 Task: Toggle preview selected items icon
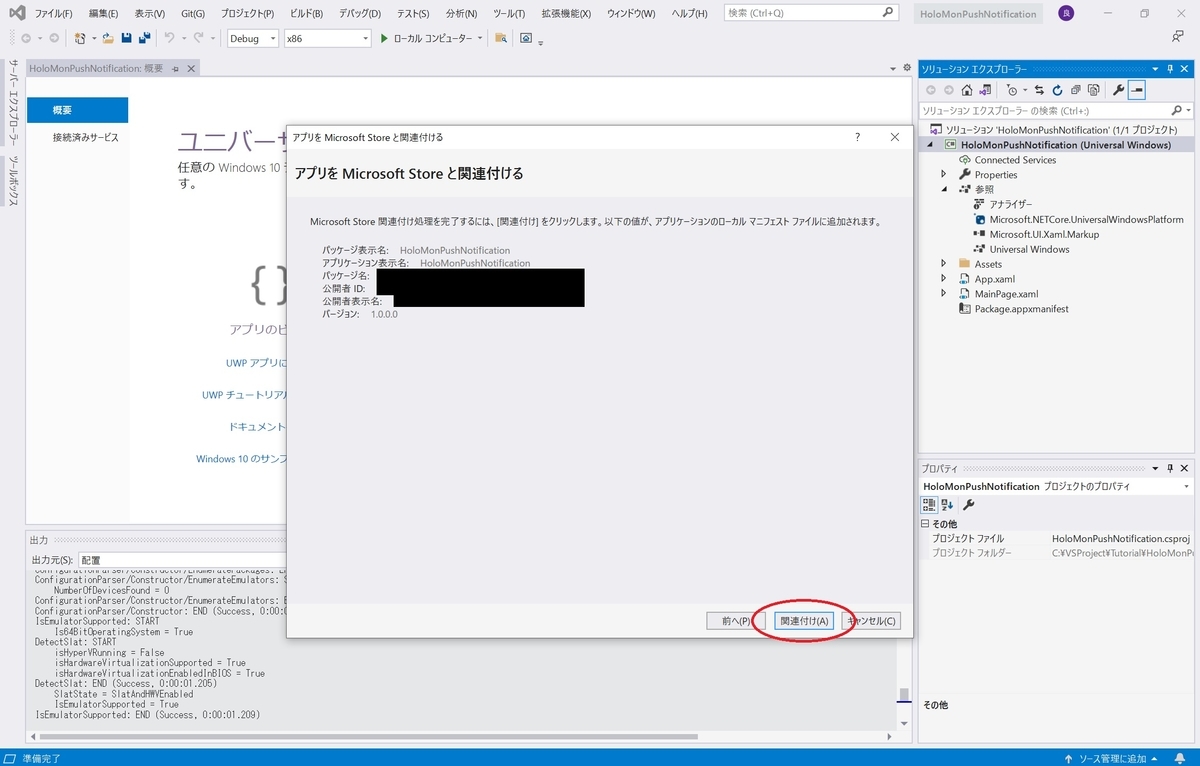point(1137,90)
